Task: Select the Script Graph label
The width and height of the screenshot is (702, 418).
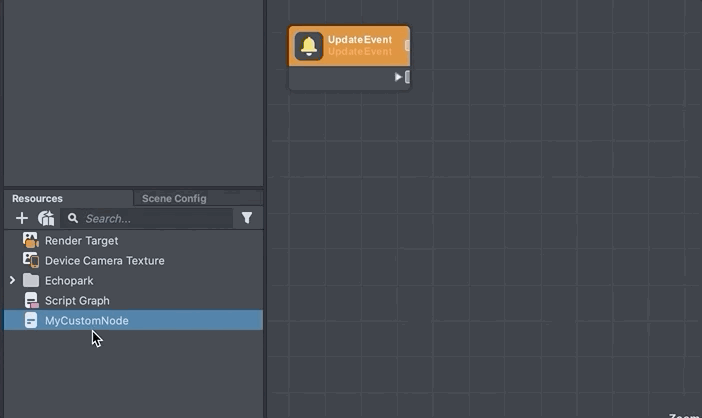Action: point(77,300)
